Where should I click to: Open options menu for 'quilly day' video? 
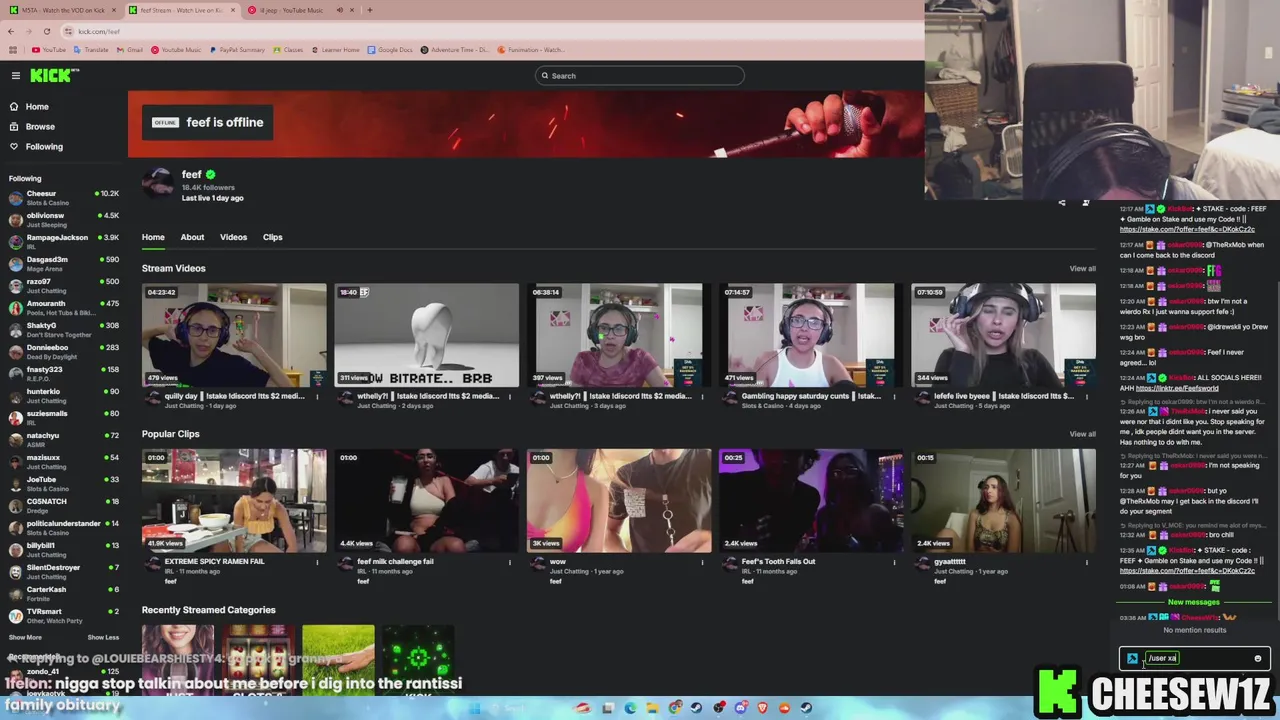(317, 396)
